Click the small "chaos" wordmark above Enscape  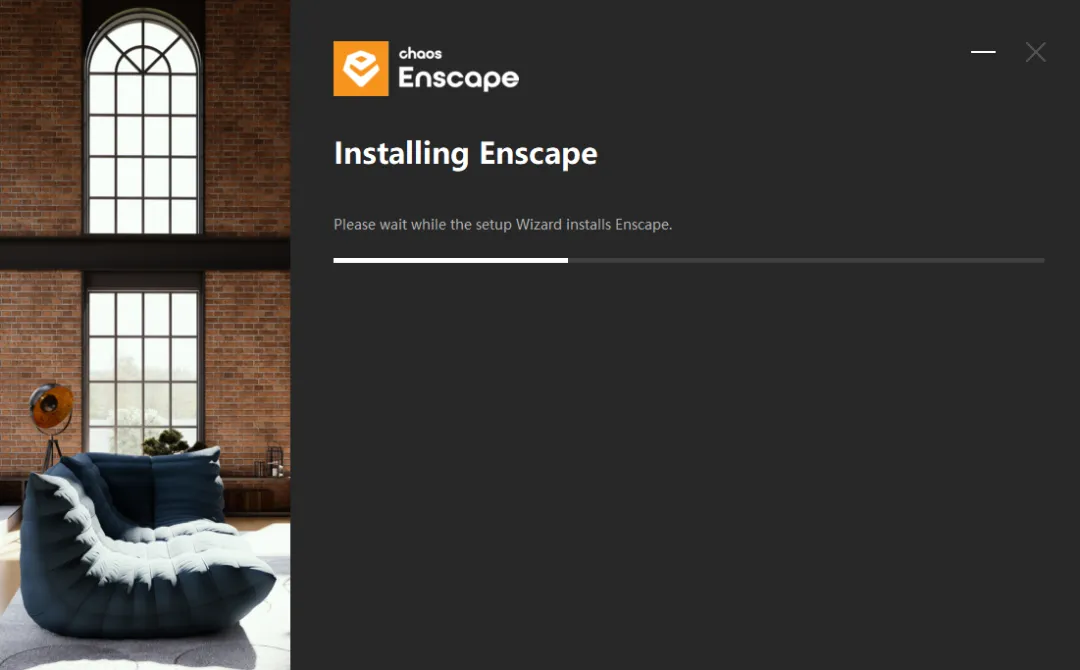tap(420, 53)
